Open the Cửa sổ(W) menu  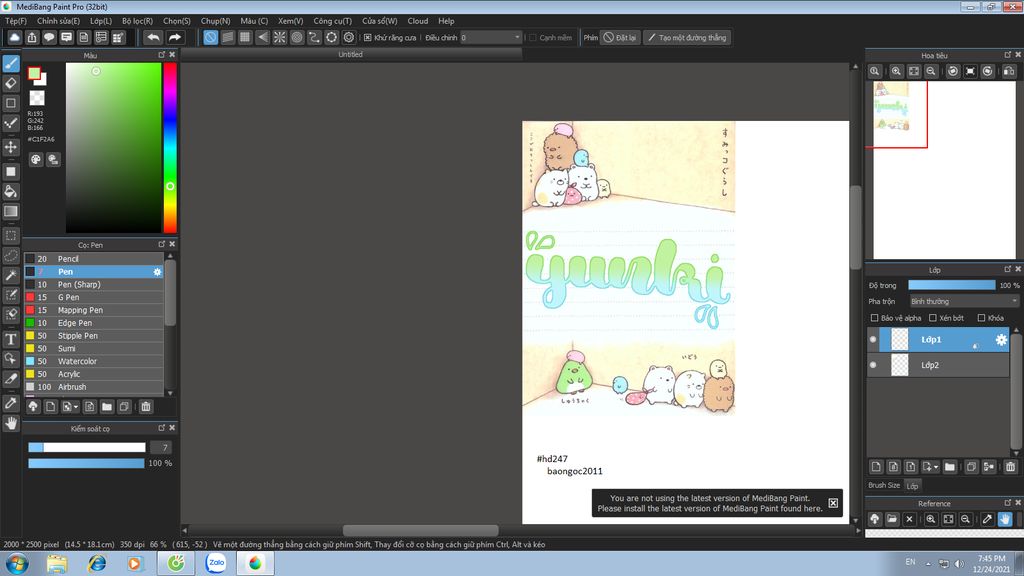[x=379, y=21]
